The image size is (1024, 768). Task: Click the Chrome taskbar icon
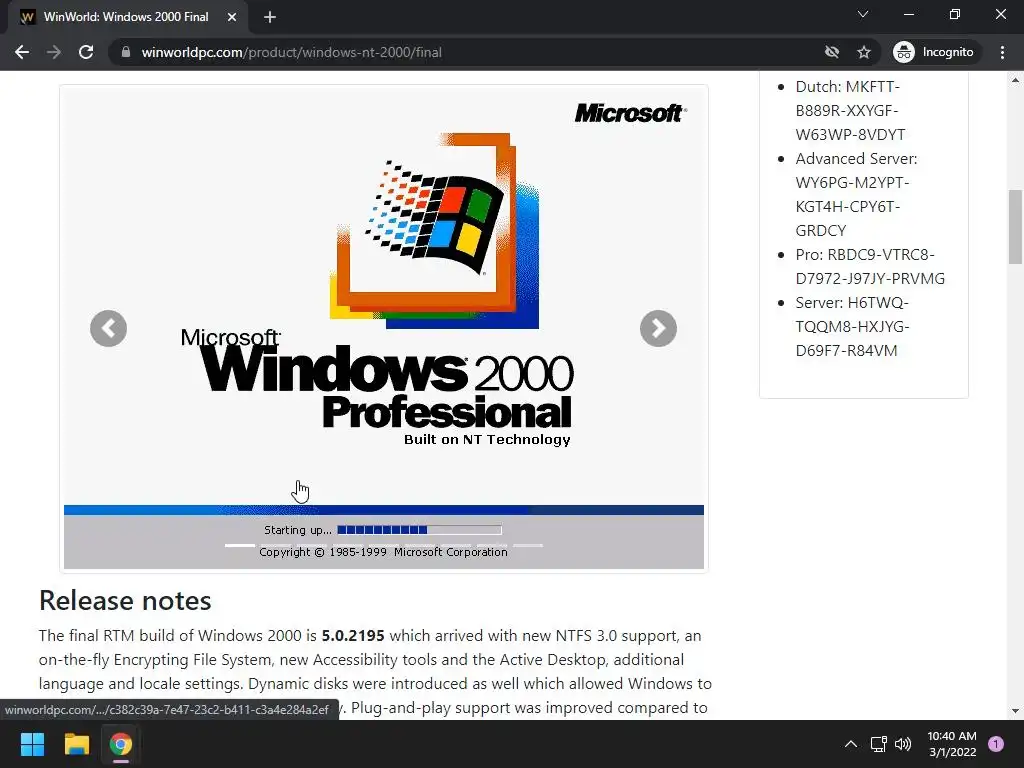[121, 744]
